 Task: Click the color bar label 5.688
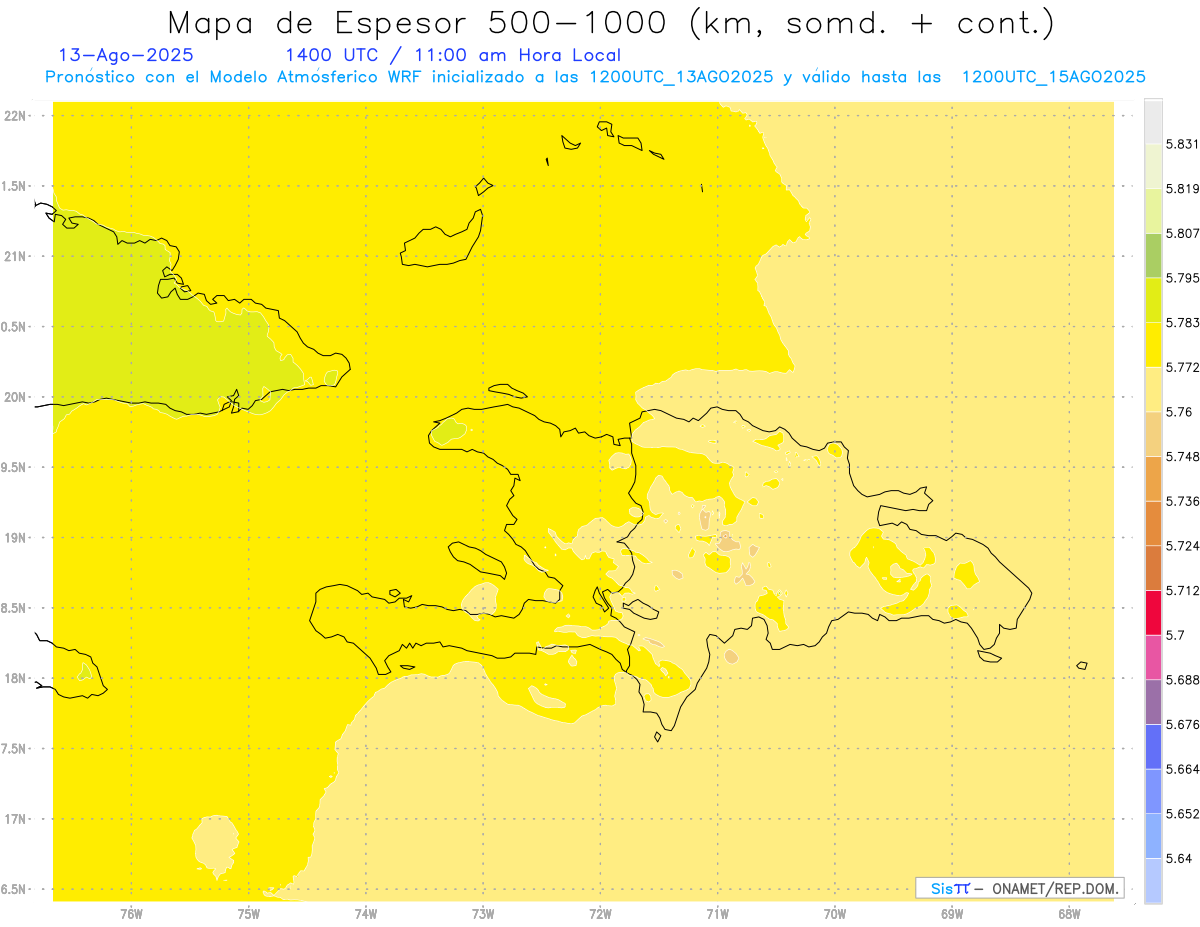tap(1182, 680)
